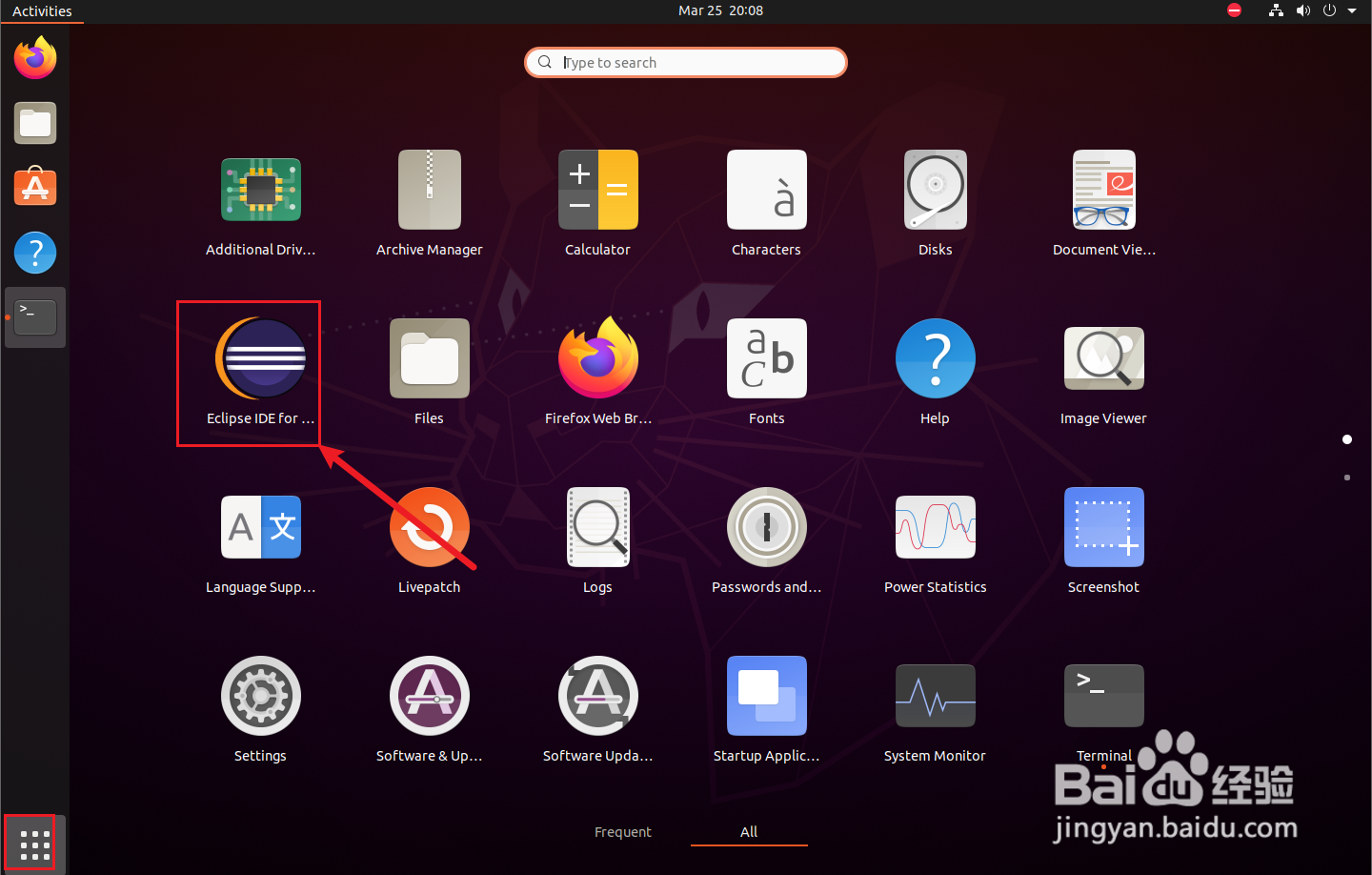1372x875 pixels.
Task: Click the volume icon in top bar
Action: coord(1302,10)
